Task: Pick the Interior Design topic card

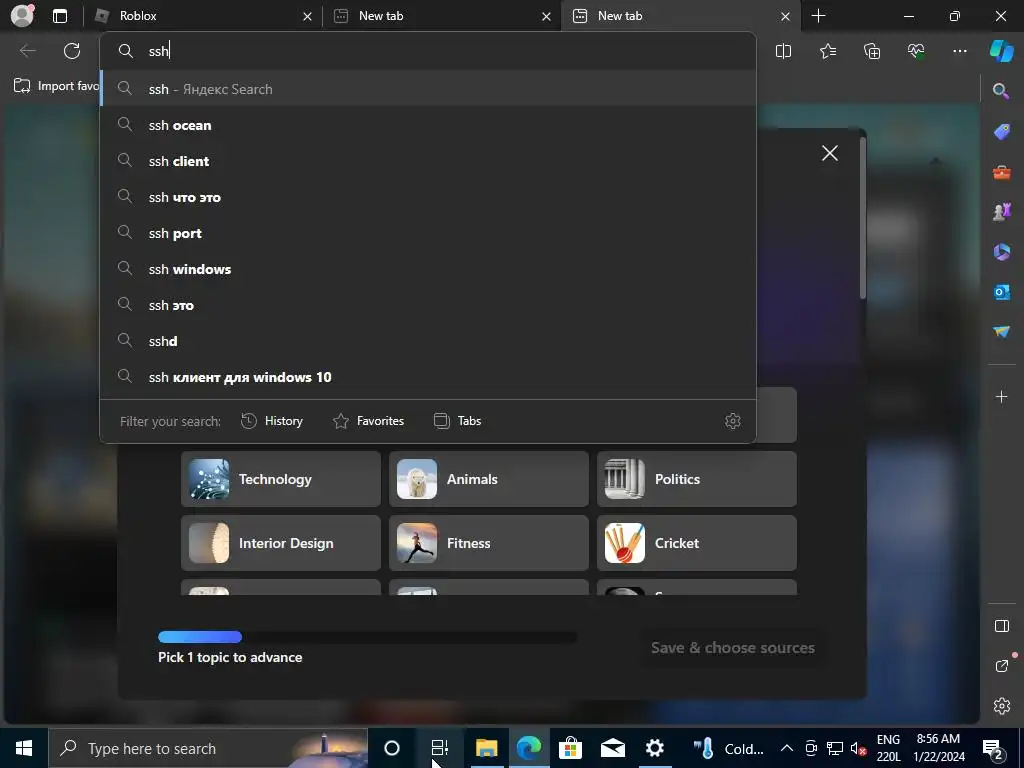Action: (281, 543)
